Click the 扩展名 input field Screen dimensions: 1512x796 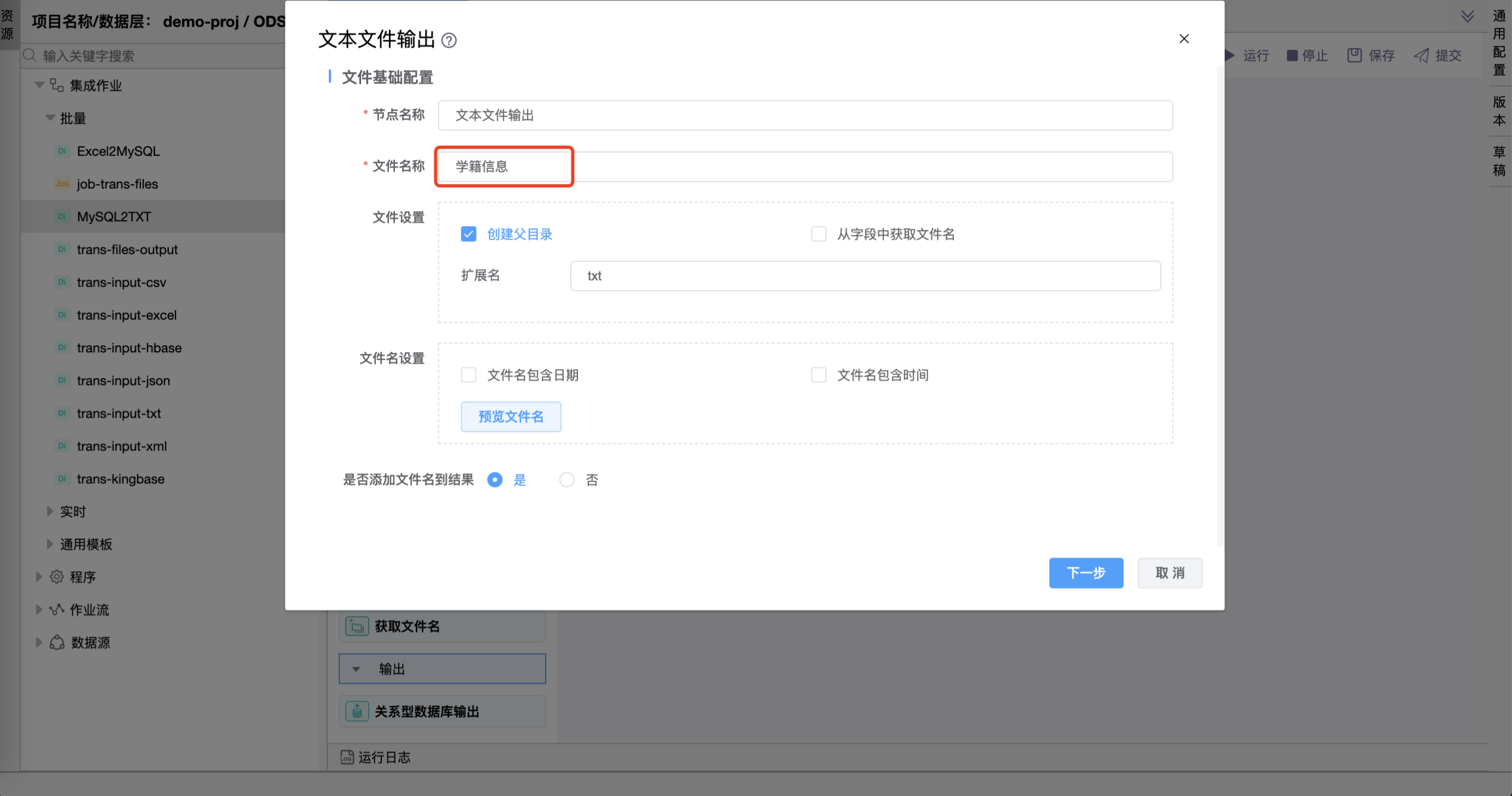point(864,275)
